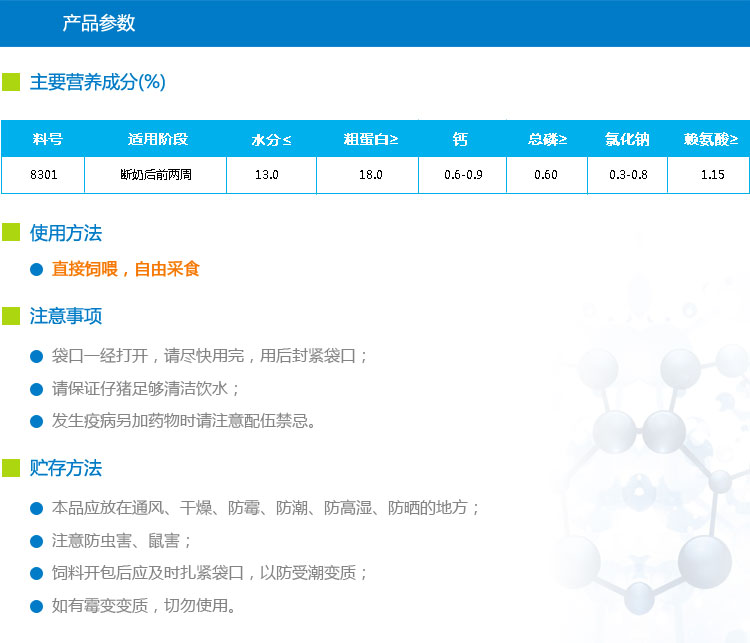Click the green square next to 使用方法
Screen dimensions: 750x643
[11, 233]
